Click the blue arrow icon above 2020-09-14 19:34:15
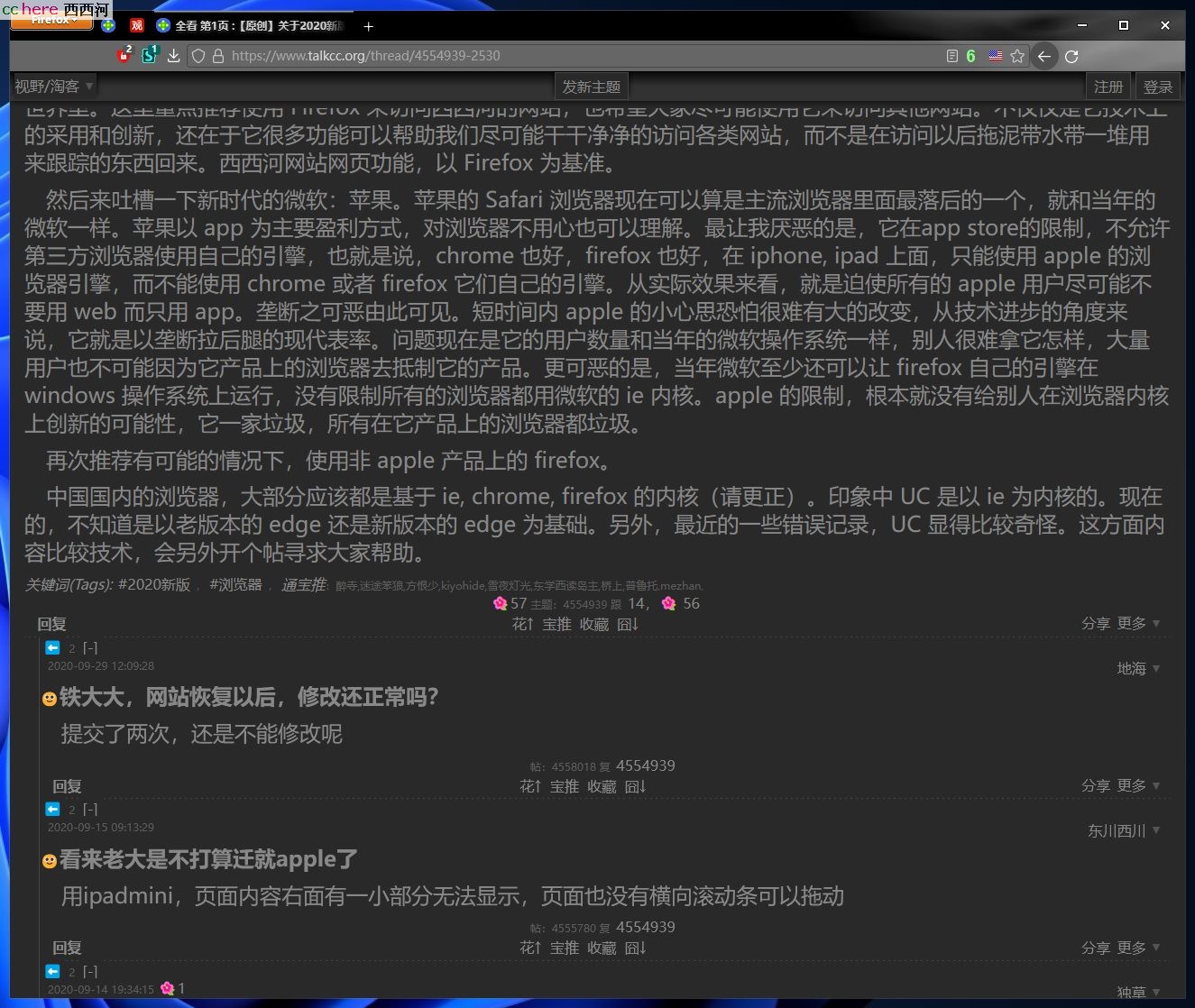The width and height of the screenshot is (1195, 1008). (x=52, y=971)
